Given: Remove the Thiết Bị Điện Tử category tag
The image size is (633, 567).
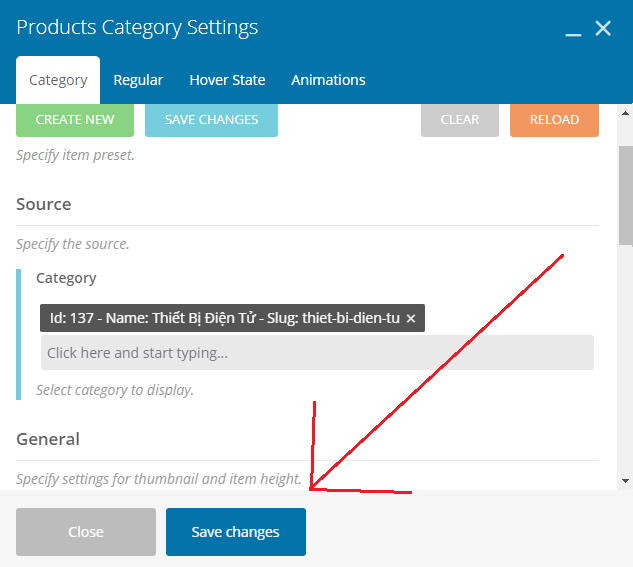Looking at the screenshot, I should click(x=411, y=318).
